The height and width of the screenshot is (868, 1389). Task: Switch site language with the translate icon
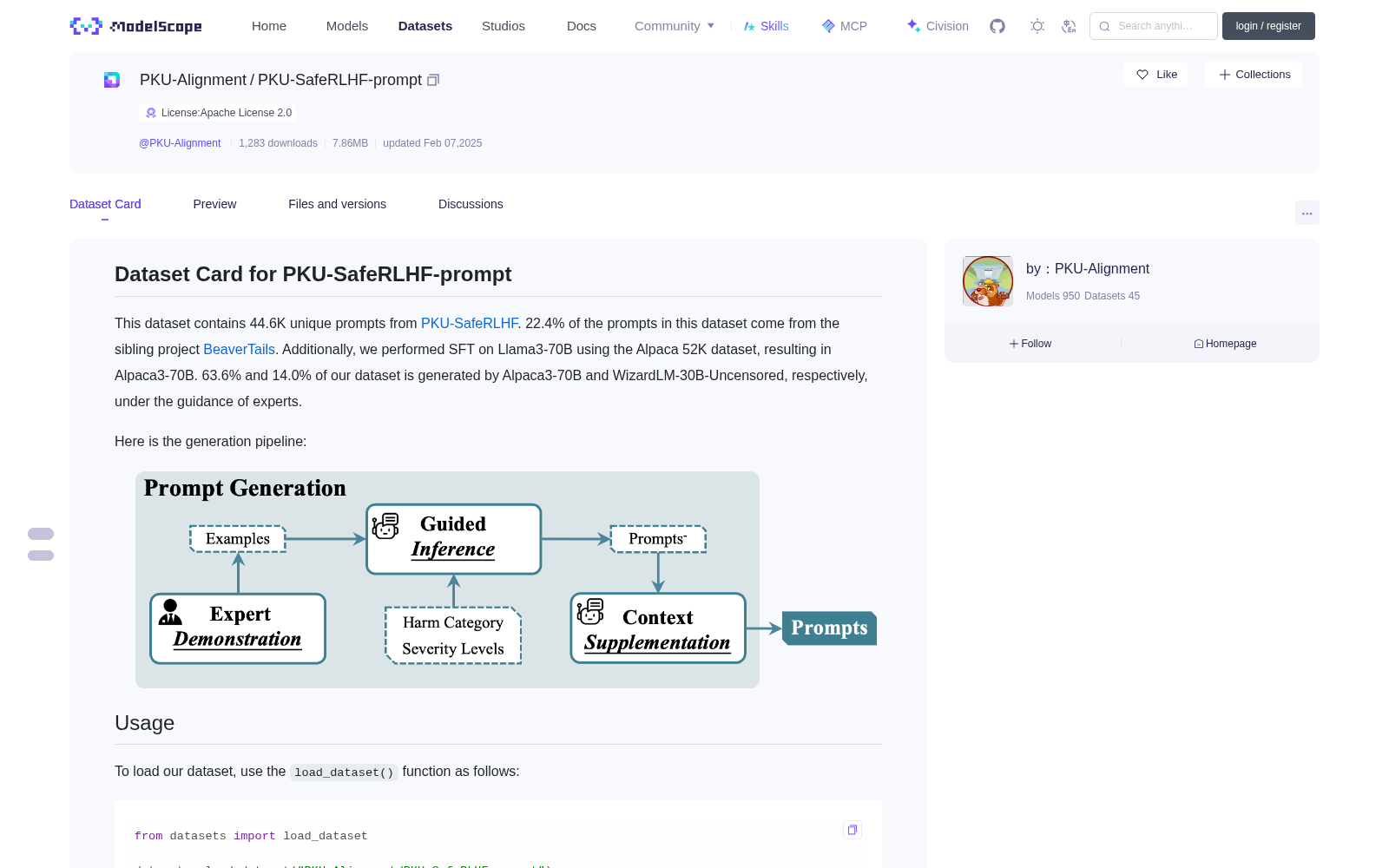pyautogui.click(x=1069, y=26)
